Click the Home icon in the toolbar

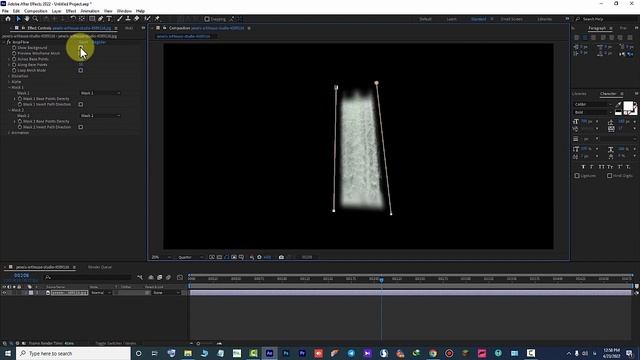pyautogui.click(x=8, y=19)
